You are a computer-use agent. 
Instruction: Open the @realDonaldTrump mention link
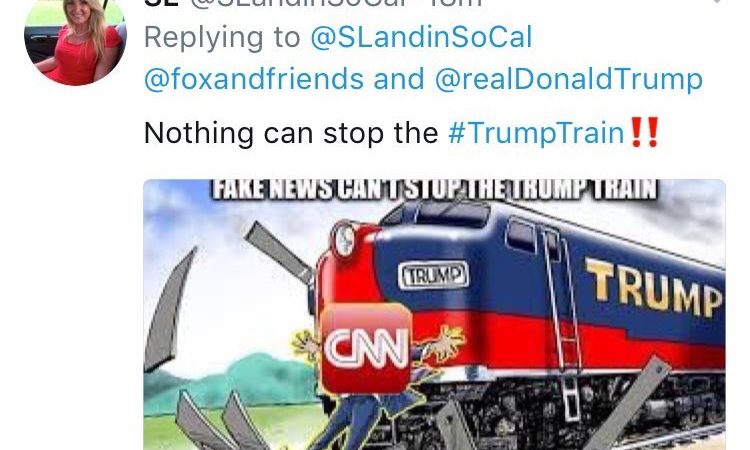[x=569, y=79]
